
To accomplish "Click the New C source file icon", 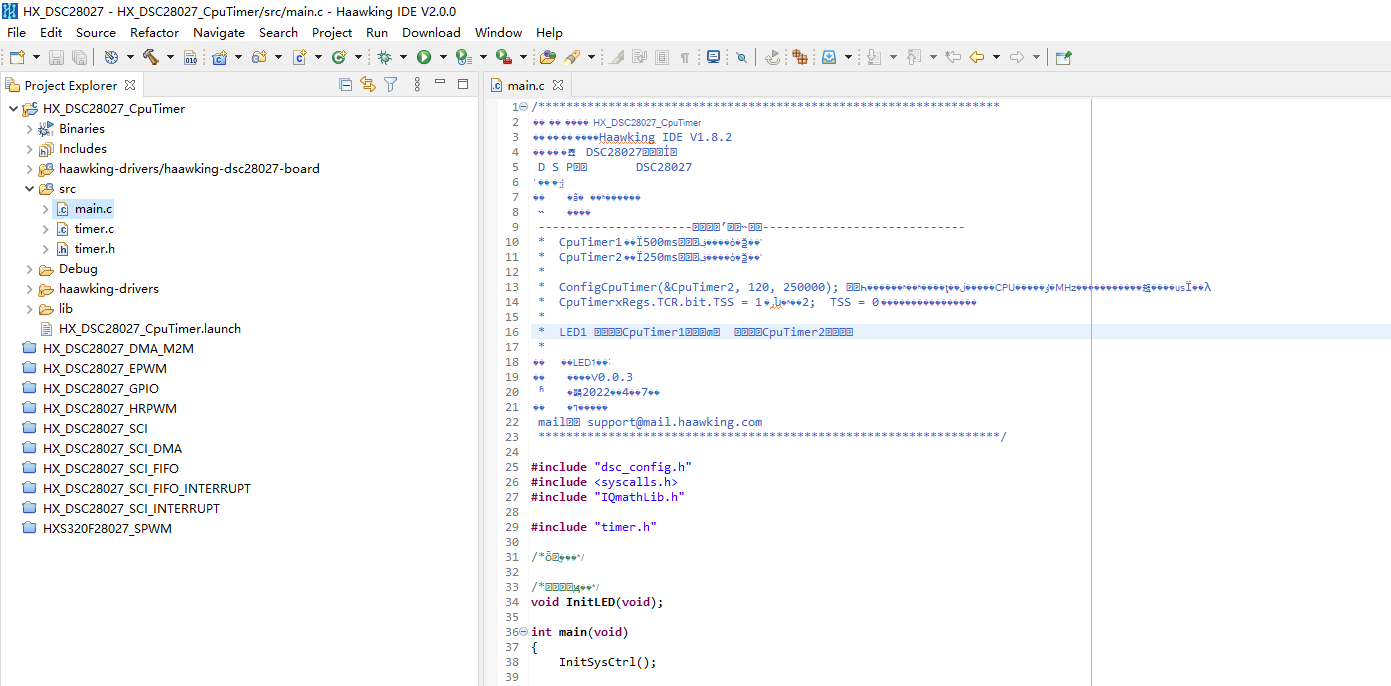I will 299,57.
